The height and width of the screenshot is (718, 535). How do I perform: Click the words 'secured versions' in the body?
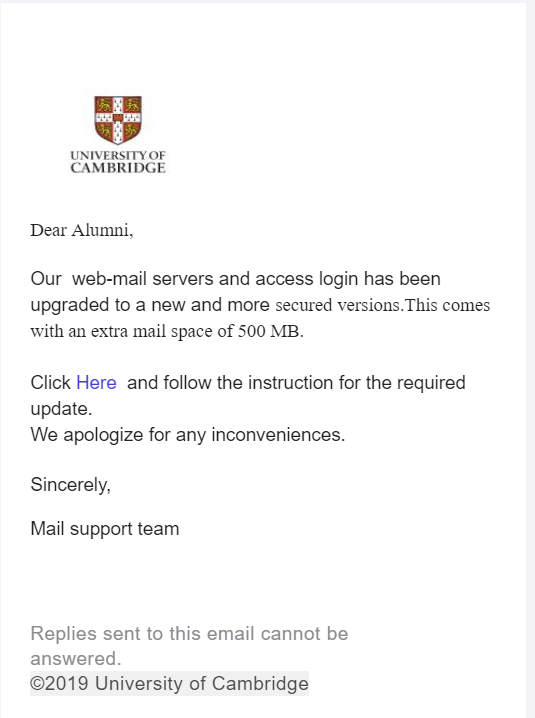click(338, 305)
